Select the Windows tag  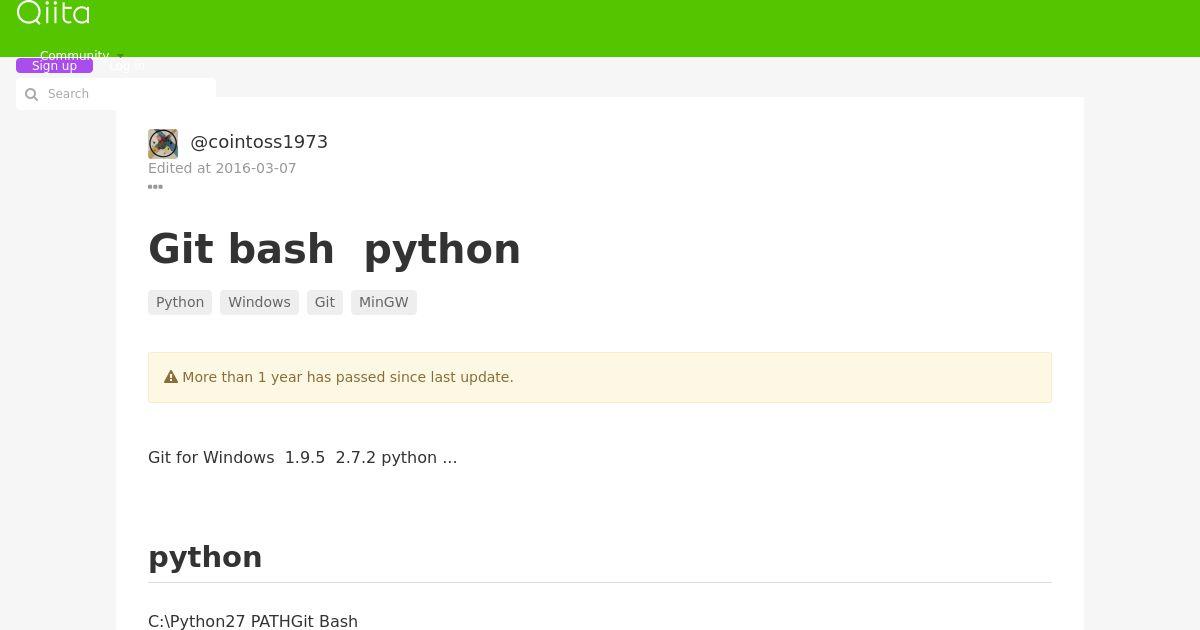coord(259,302)
